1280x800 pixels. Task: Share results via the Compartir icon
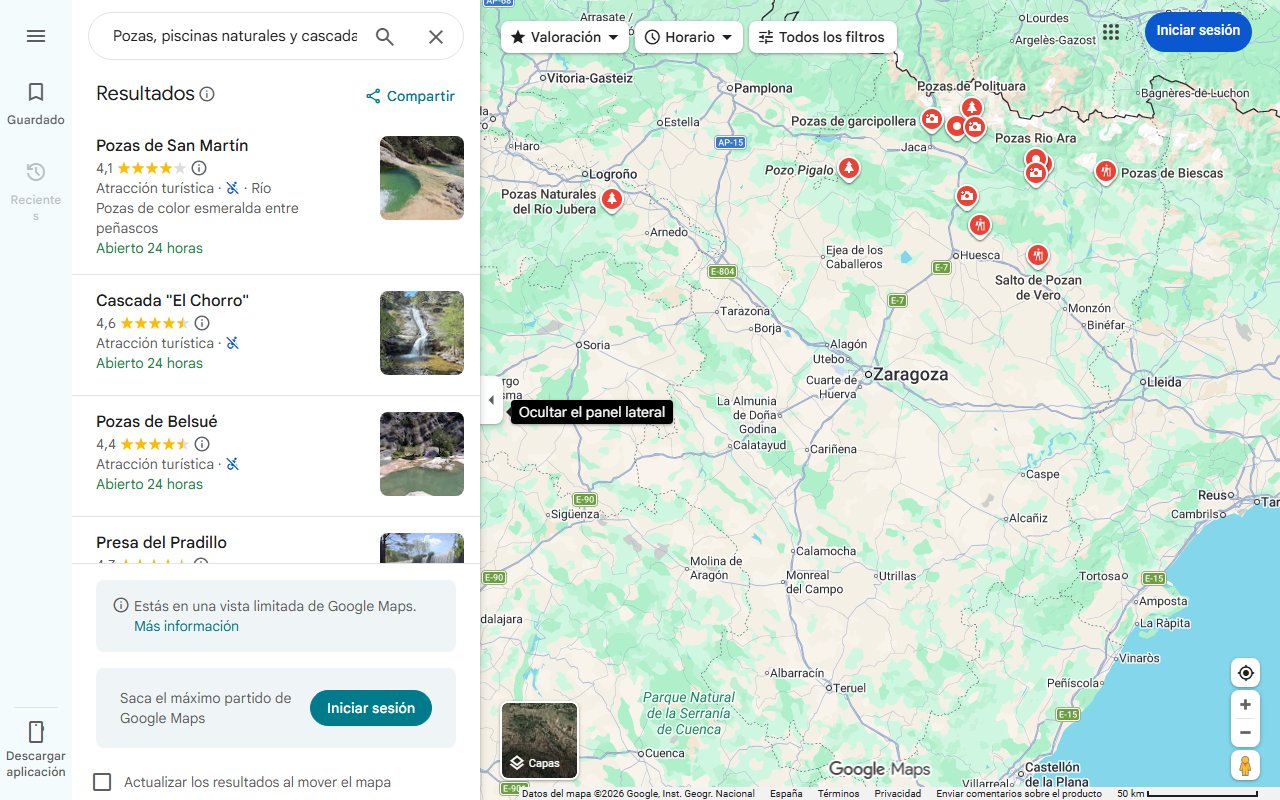372,96
